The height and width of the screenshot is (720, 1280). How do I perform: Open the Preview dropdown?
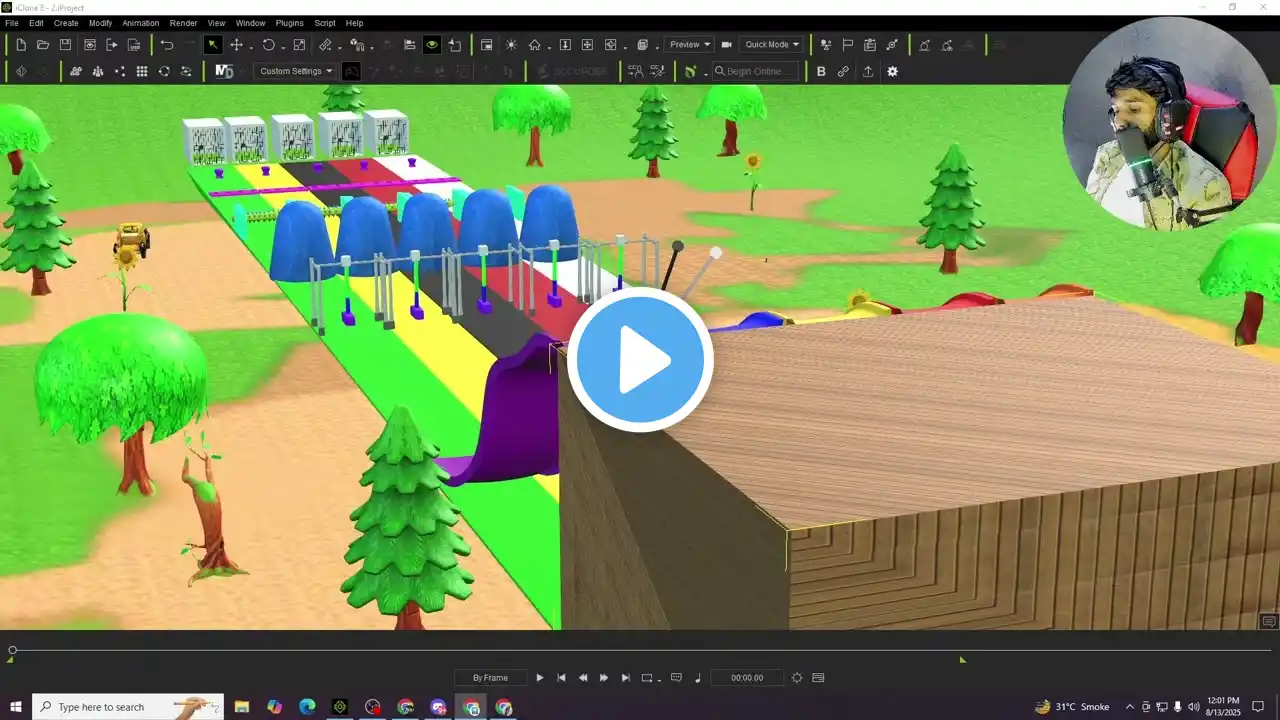[x=690, y=45]
